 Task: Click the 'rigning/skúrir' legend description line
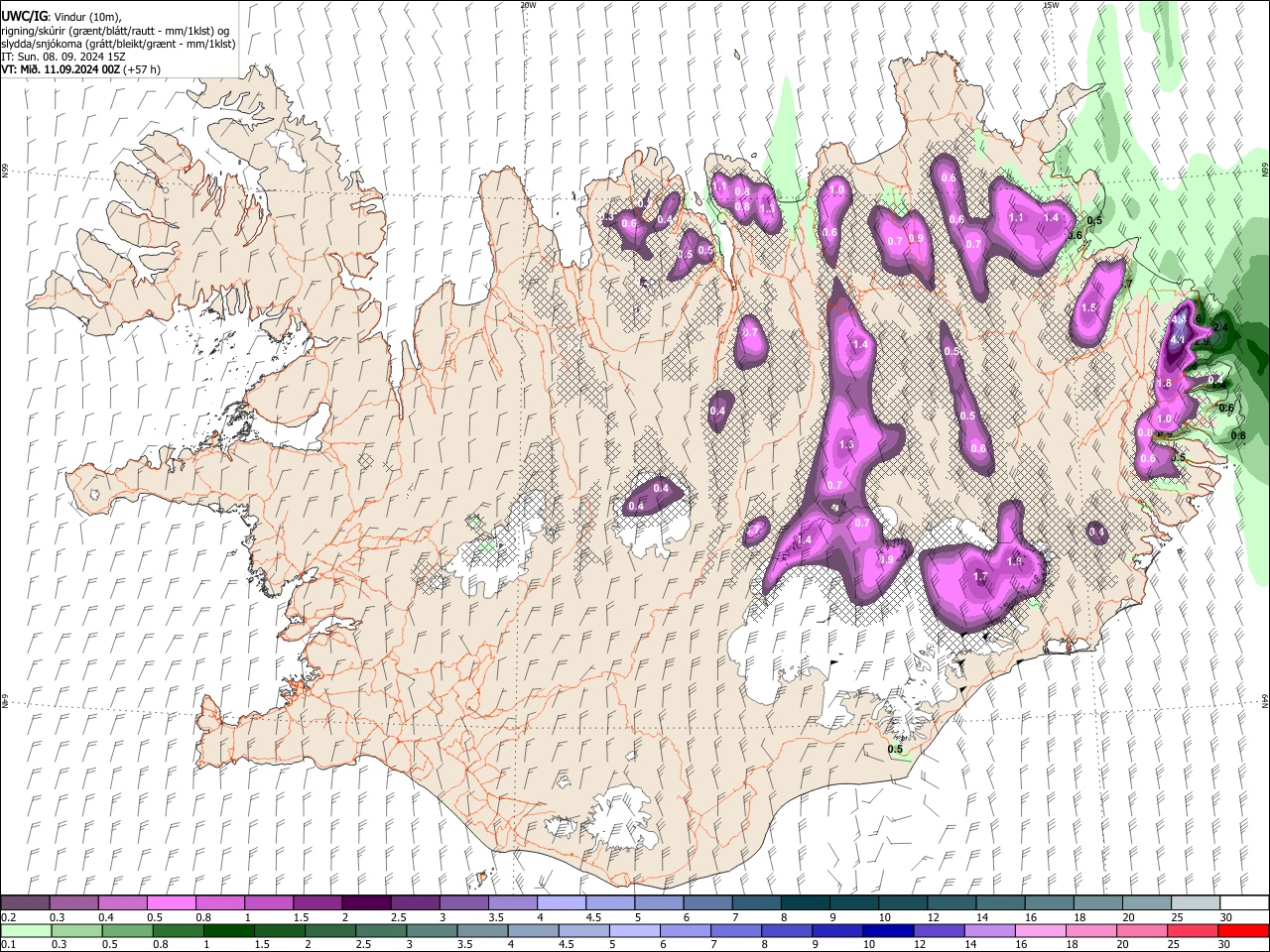pos(117,31)
